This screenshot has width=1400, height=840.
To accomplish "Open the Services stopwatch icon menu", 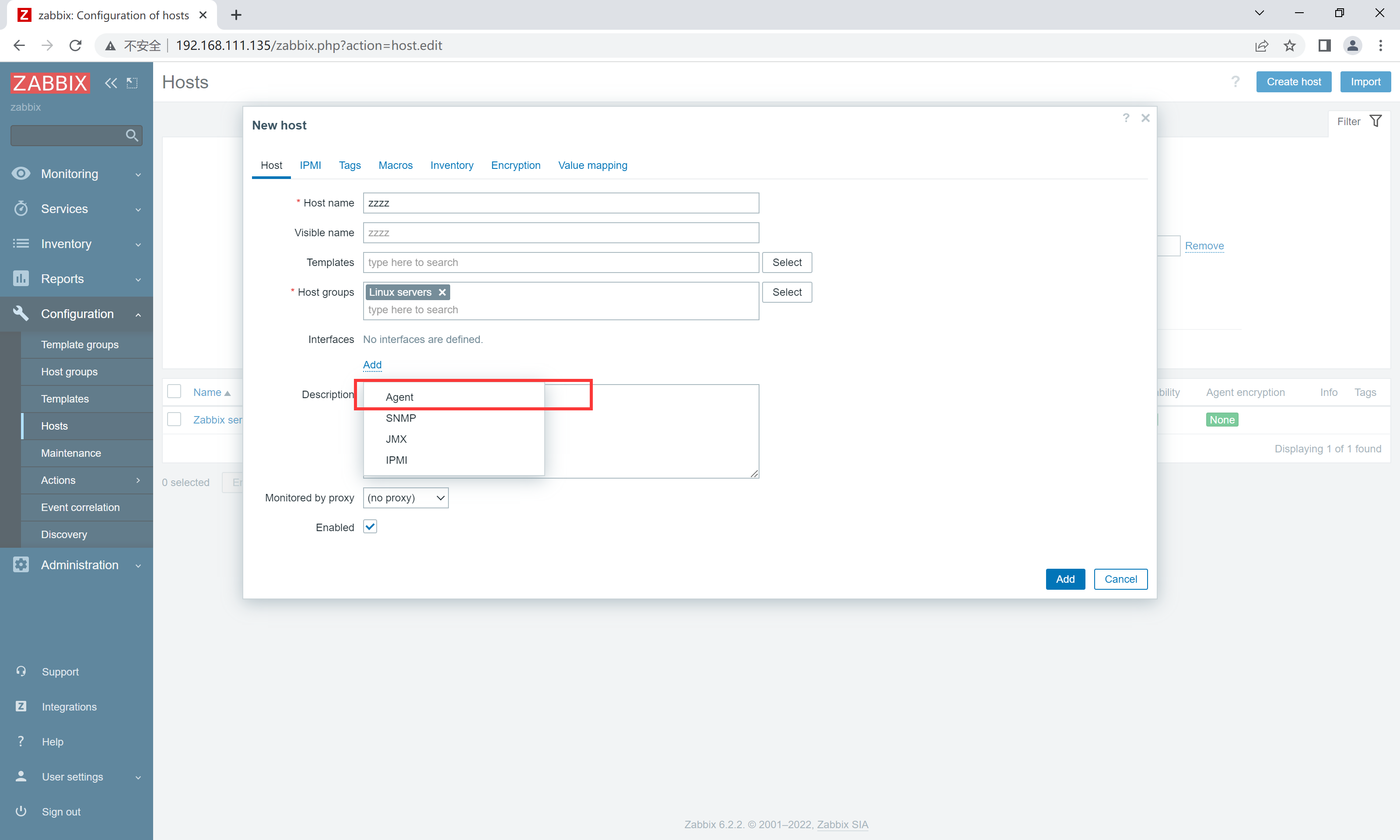I will pyautogui.click(x=21, y=209).
